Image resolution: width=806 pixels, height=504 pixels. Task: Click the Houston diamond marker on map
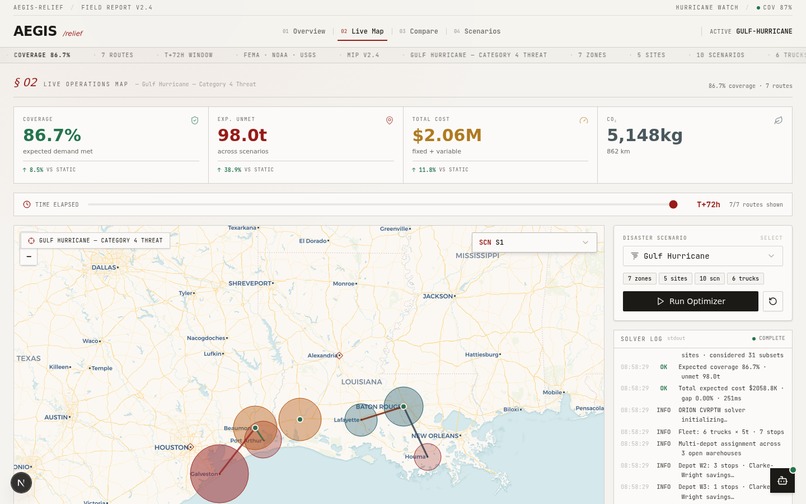pos(190,447)
